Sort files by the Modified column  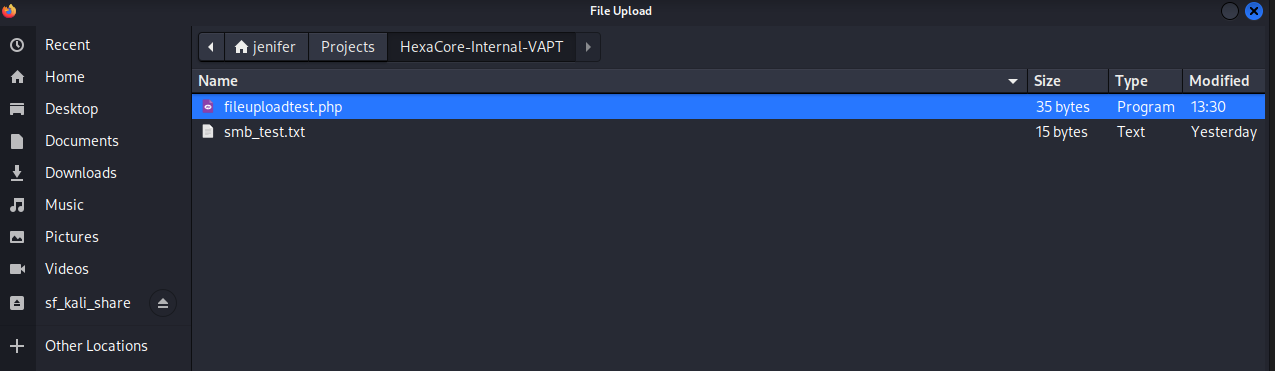click(1225, 81)
